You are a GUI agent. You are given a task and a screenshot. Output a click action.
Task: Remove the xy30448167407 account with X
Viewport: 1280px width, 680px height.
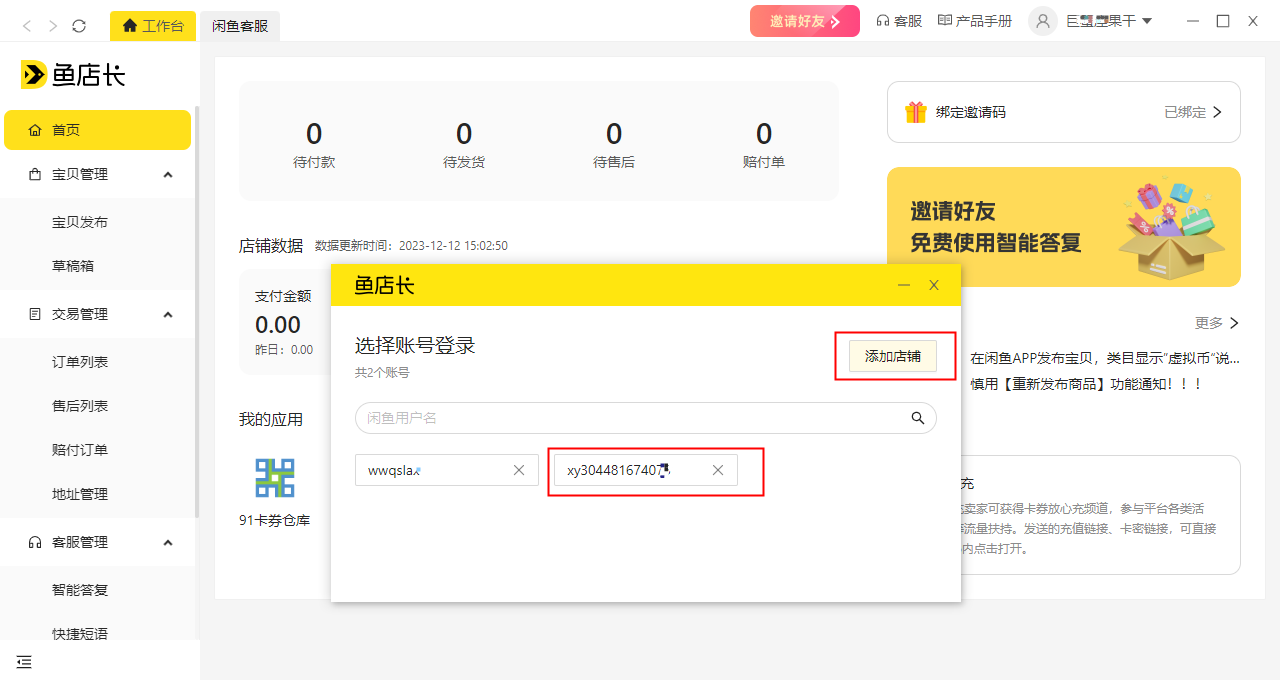point(718,470)
